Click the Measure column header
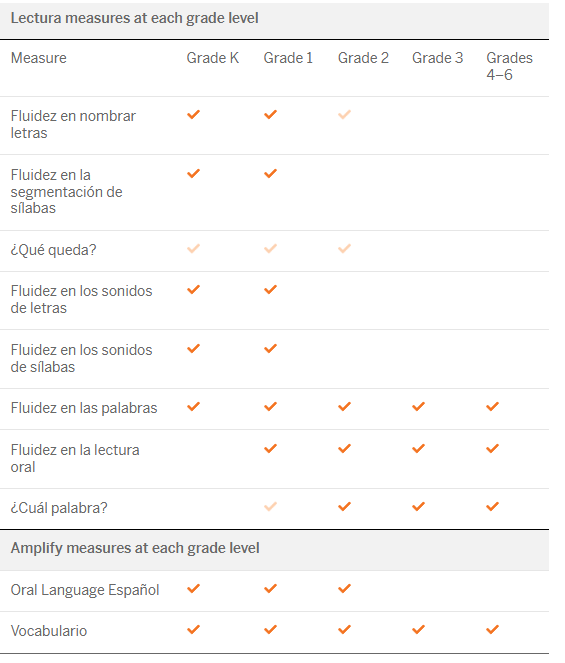The width and height of the screenshot is (565, 663). (38, 58)
